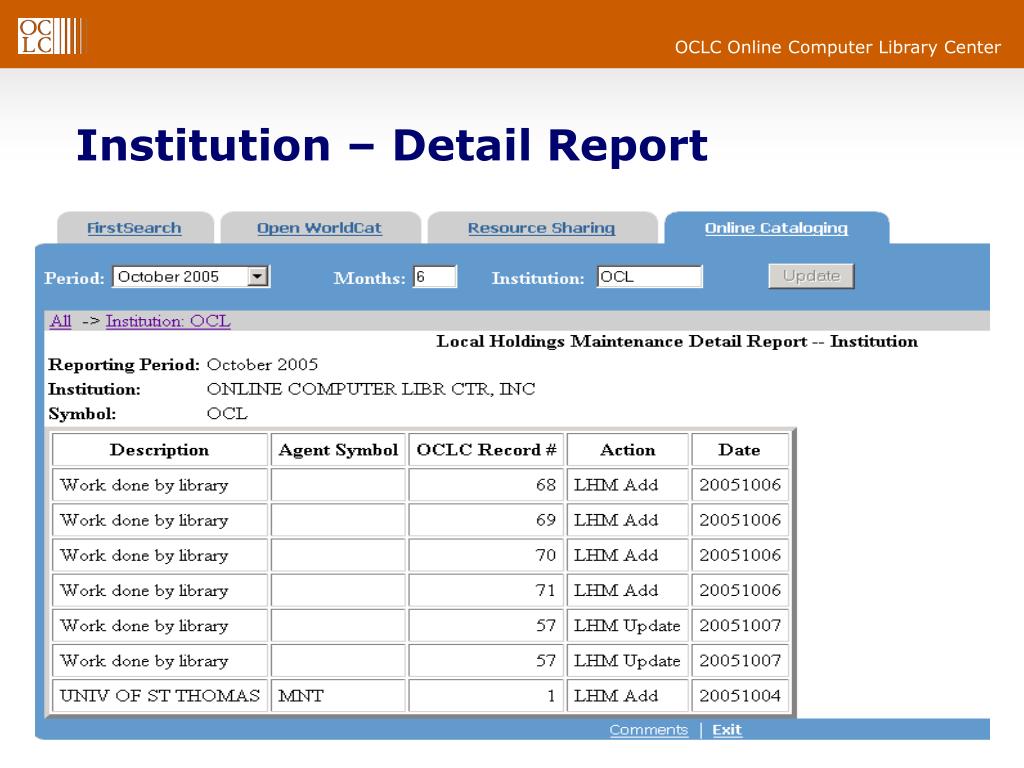Select the record number 68 cell
The width and height of the screenshot is (1024, 768).
pyautogui.click(x=486, y=485)
